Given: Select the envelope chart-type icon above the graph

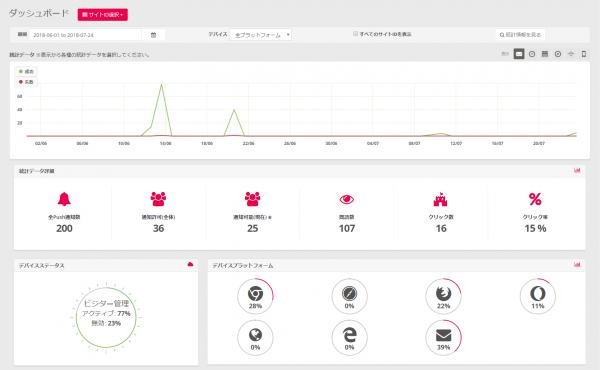Looking at the screenshot, I should click(x=518, y=54).
